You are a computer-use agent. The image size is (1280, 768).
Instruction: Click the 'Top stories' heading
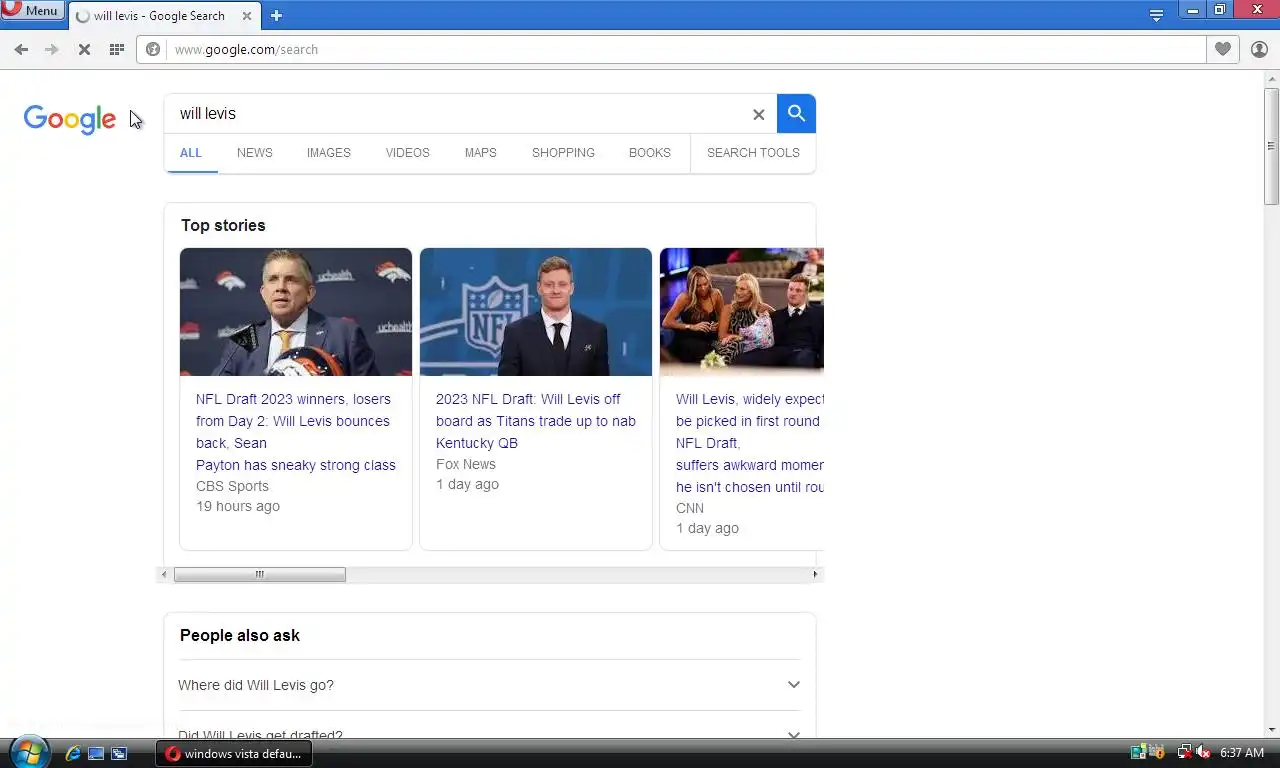click(223, 225)
